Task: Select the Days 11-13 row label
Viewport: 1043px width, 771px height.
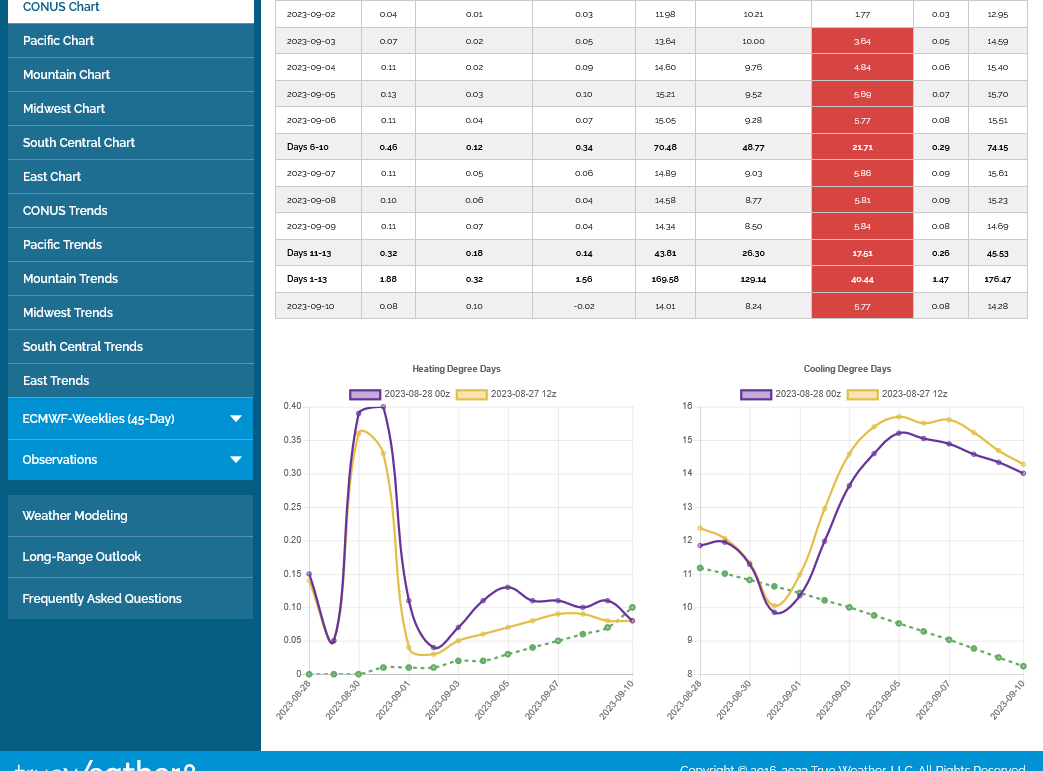Action: click(x=309, y=253)
